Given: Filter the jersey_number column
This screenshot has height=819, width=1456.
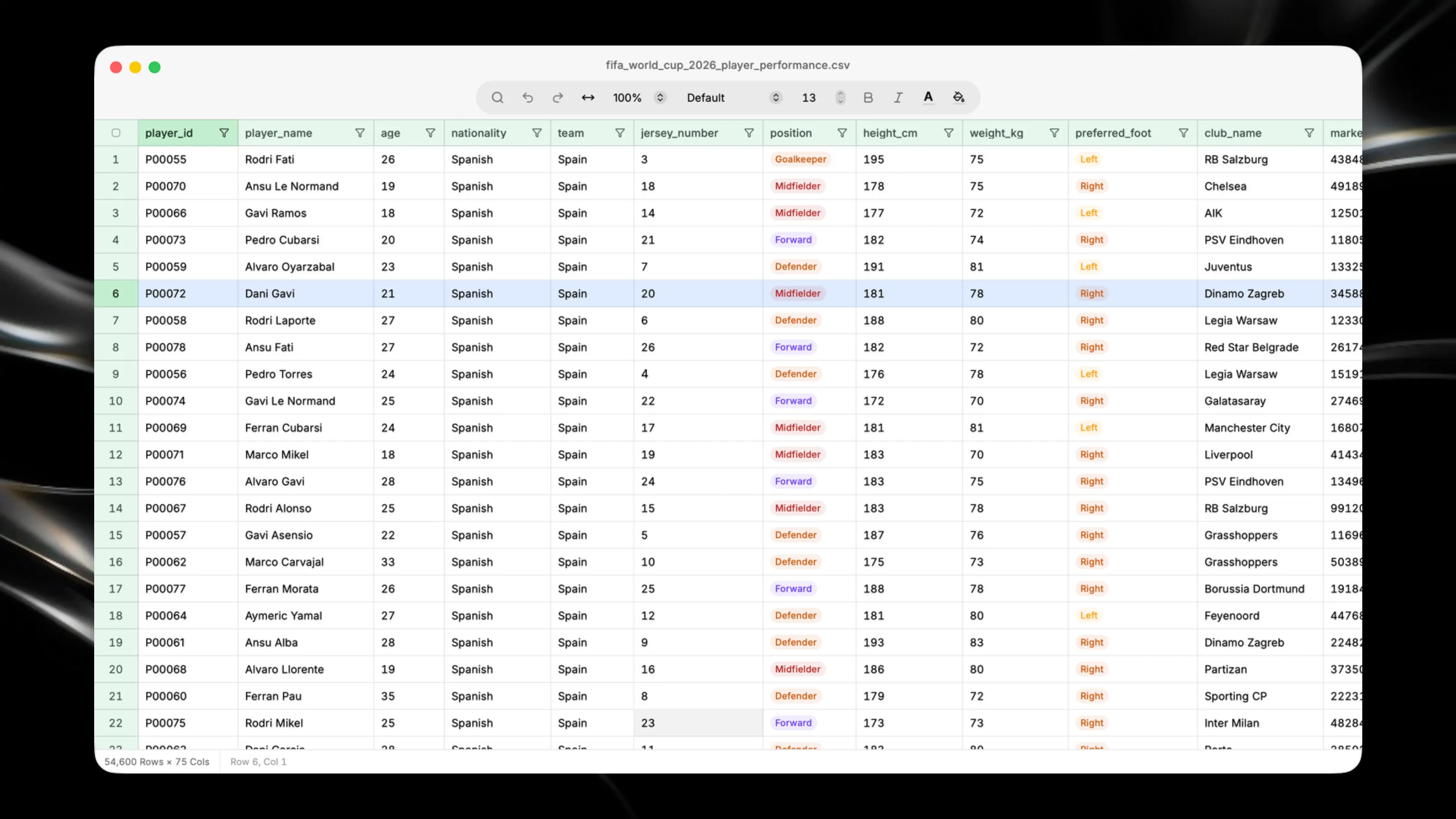Looking at the screenshot, I should (749, 133).
